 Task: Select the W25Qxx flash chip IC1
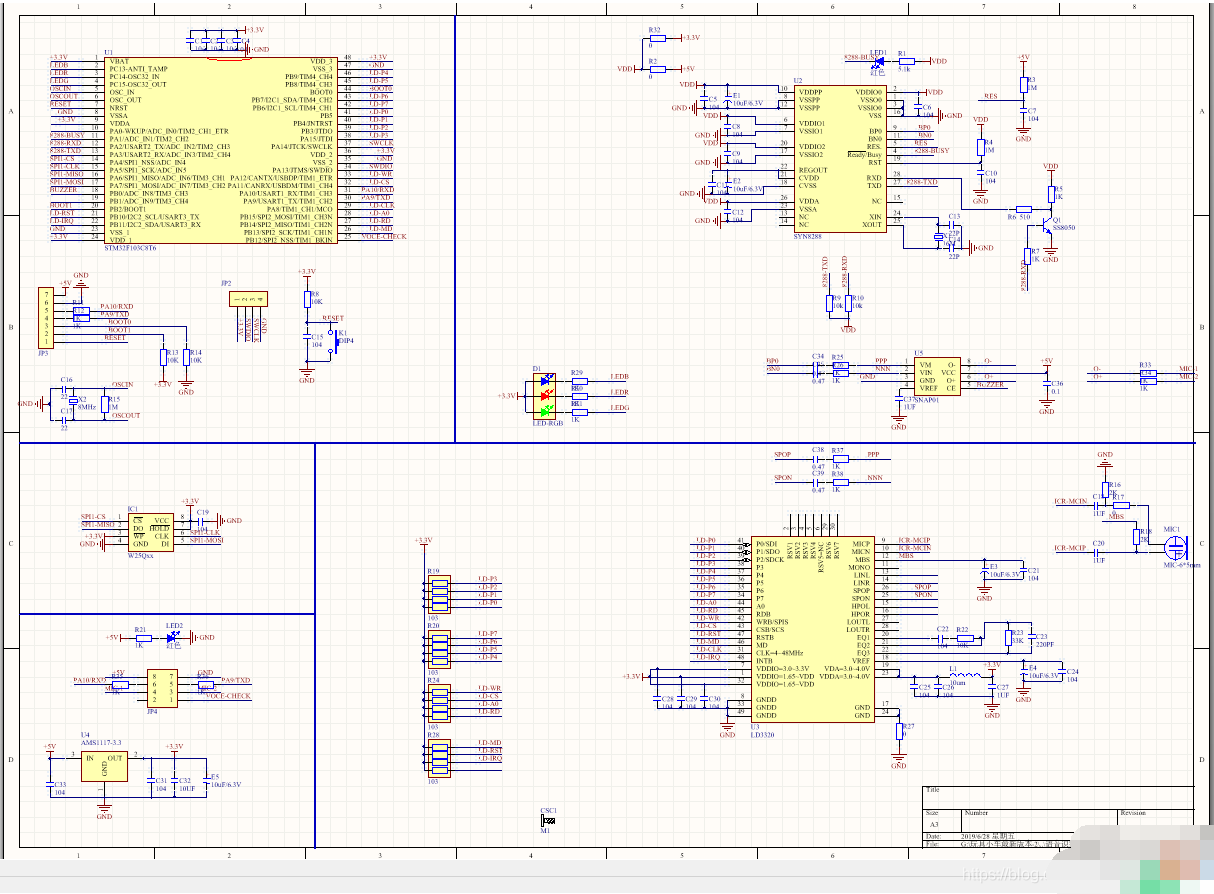[x=151, y=533]
